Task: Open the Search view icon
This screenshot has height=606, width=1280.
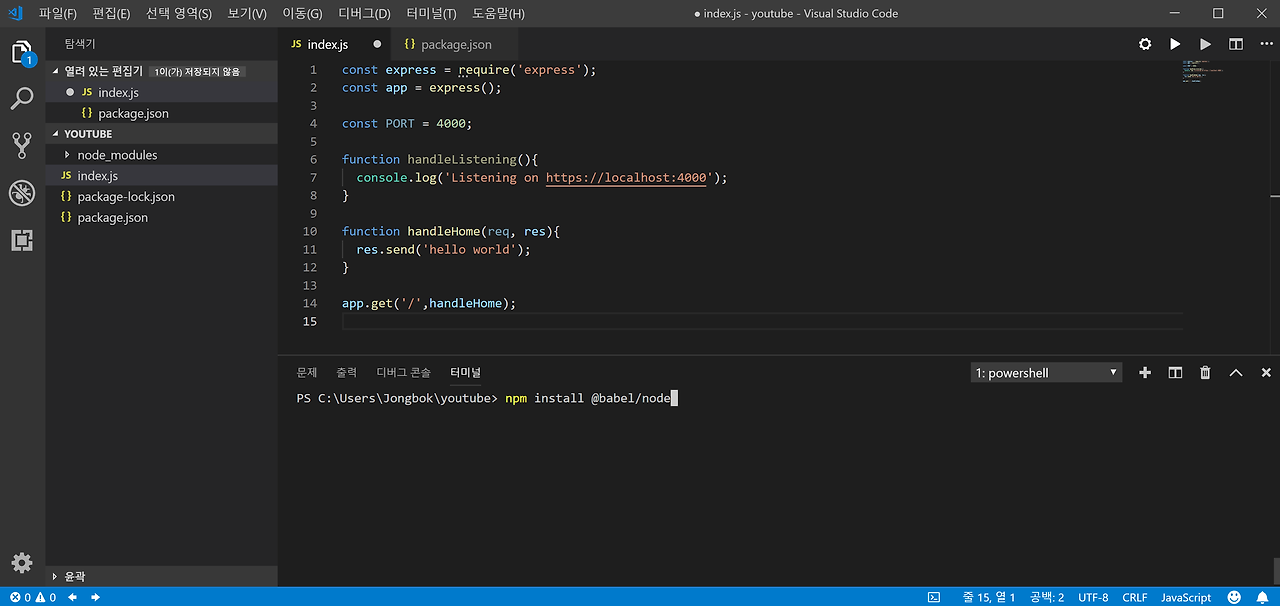Action: coord(22,98)
